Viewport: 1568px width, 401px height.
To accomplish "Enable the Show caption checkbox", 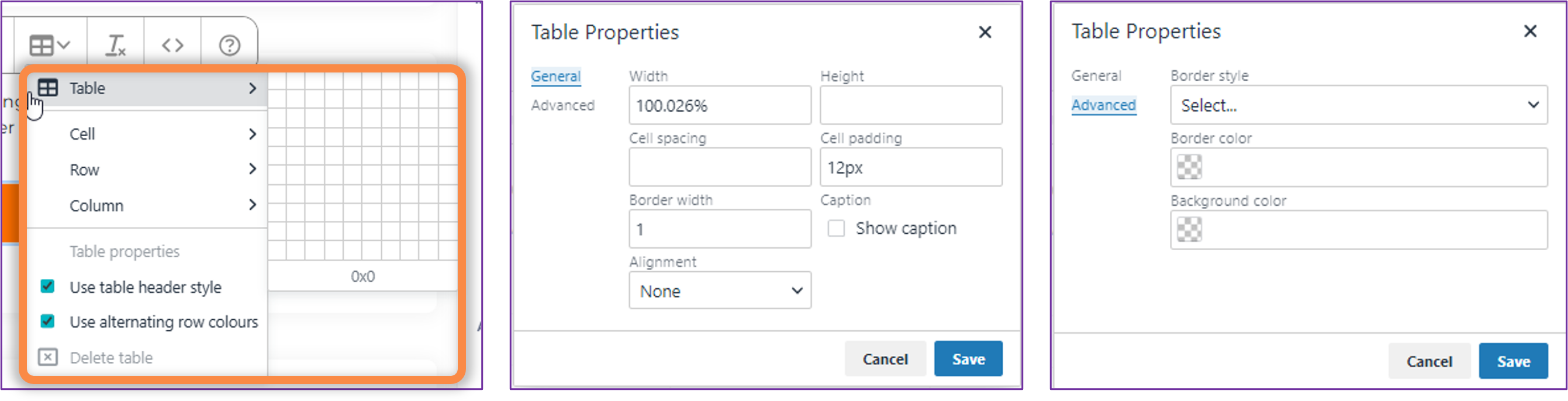I will click(835, 228).
